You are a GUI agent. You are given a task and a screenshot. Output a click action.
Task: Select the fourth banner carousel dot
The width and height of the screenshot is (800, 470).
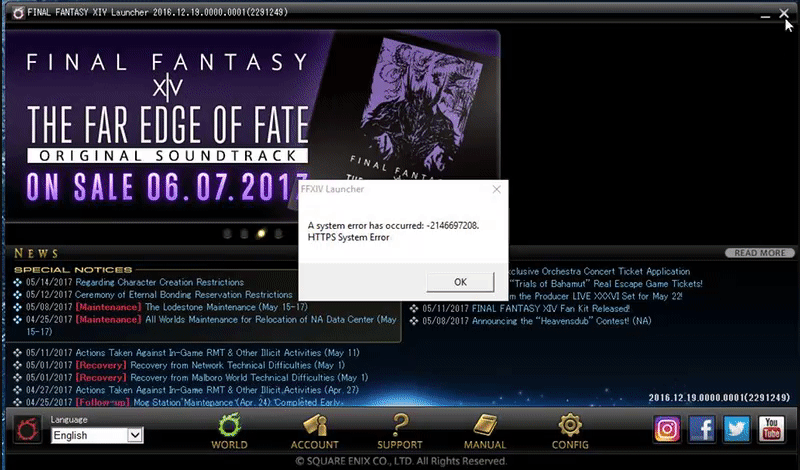[x=279, y=234]
